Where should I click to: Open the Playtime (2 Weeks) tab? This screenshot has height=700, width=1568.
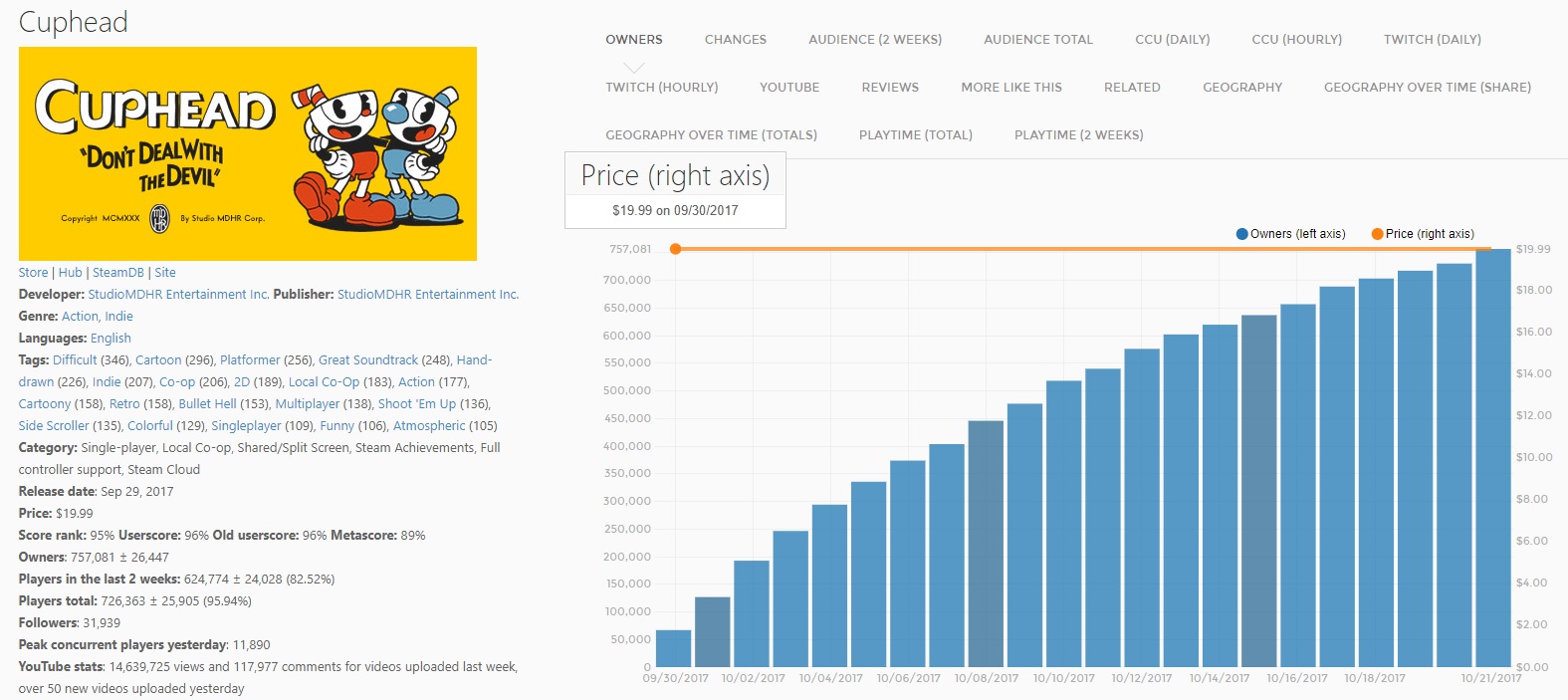click(x=1079, y=135)
